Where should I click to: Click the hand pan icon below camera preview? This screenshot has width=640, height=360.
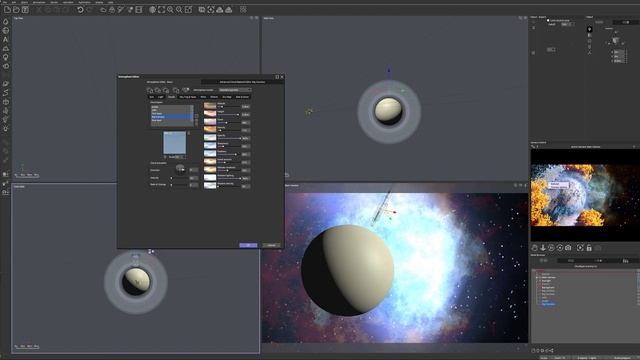(535, 248)
